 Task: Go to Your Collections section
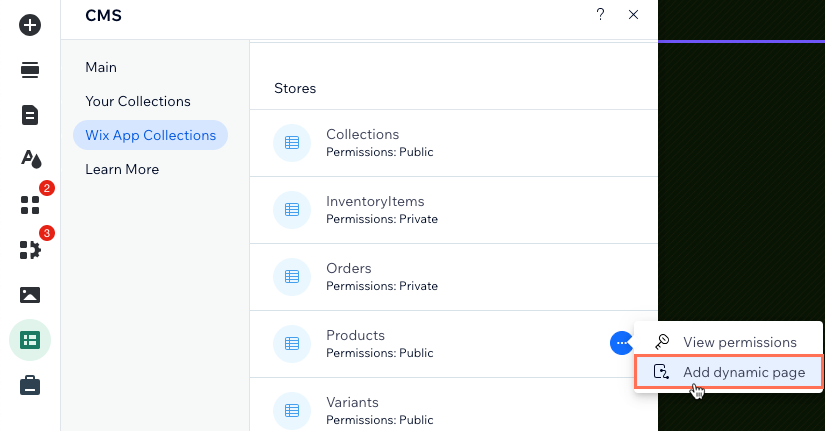point(138,101)
